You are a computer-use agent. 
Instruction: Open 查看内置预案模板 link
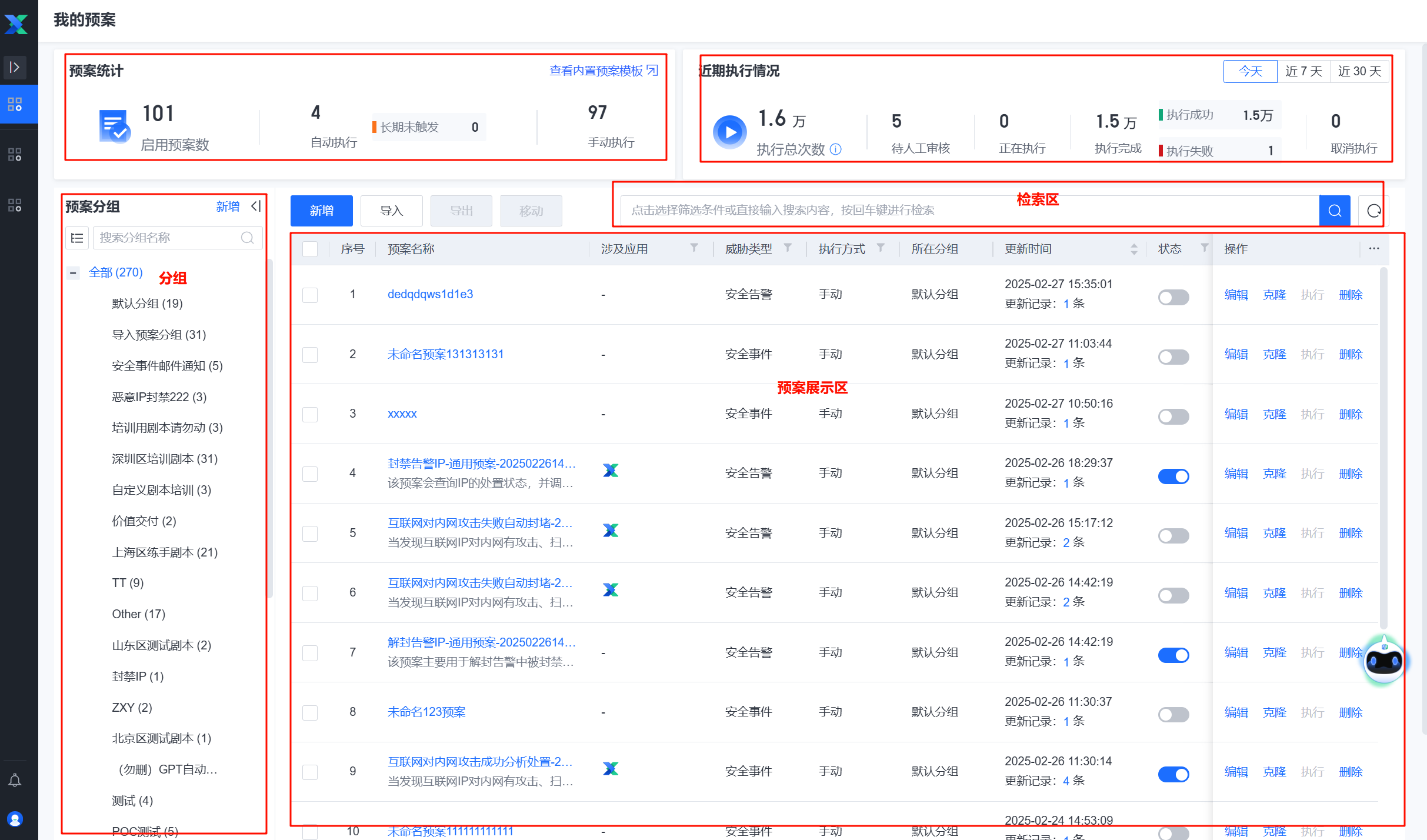pos(604,71)
